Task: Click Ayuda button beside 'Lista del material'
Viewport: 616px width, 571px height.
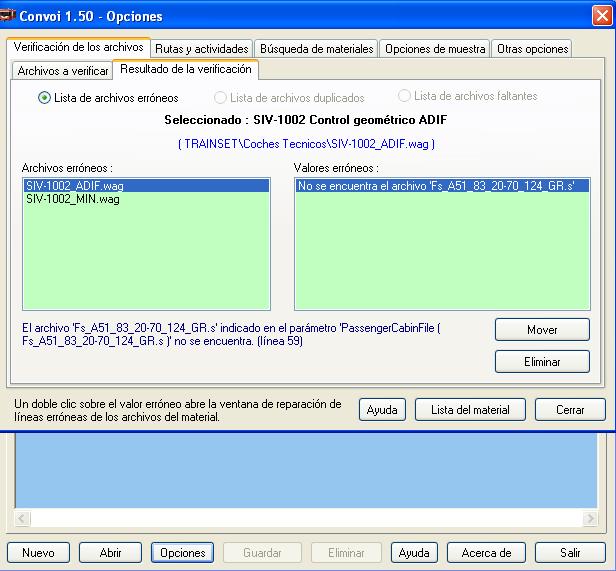Action: [382, 409]
